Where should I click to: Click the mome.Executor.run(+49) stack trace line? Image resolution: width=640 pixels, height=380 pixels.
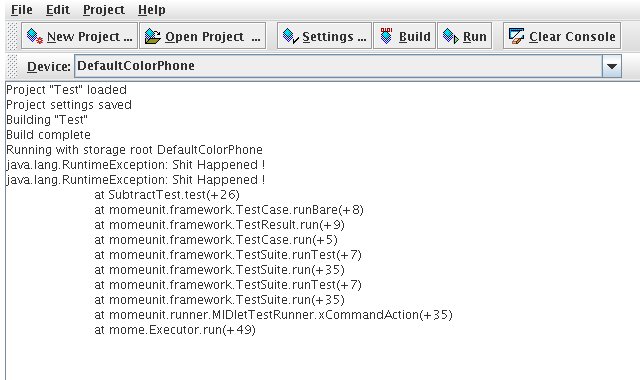tap(175, 330)
